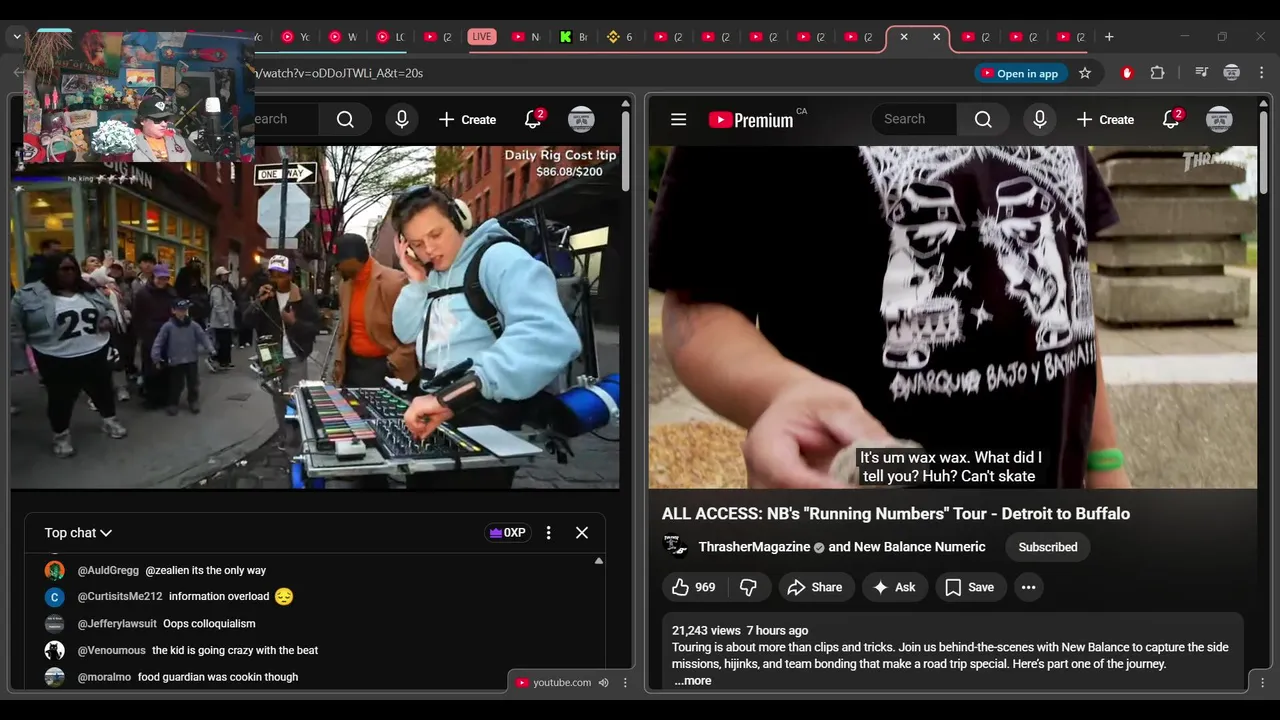The height and width of the screenshot is (720, 1280).
Task: Open ThrasherMagazine channel avatar
Action: coord(675,547)
